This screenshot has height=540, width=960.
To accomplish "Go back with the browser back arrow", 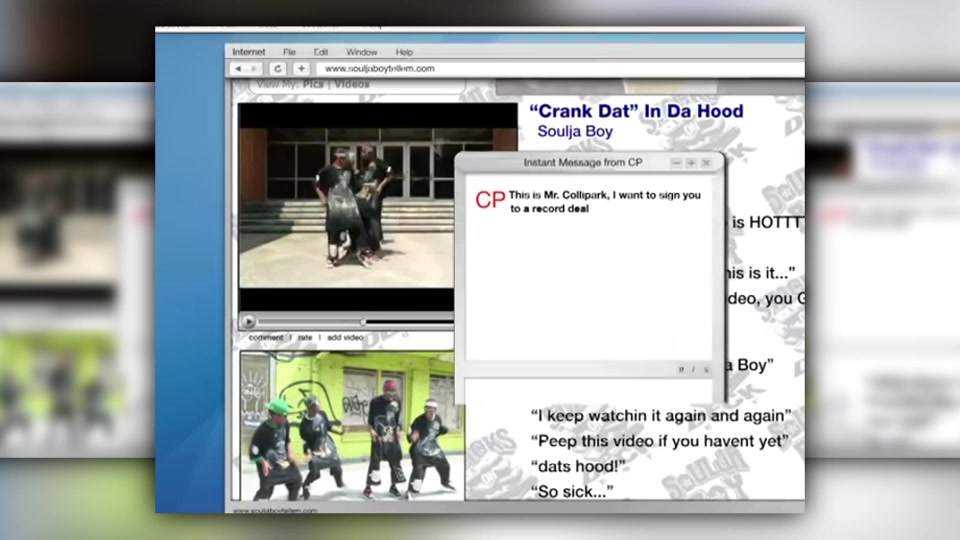I will [x=238, y=69].
